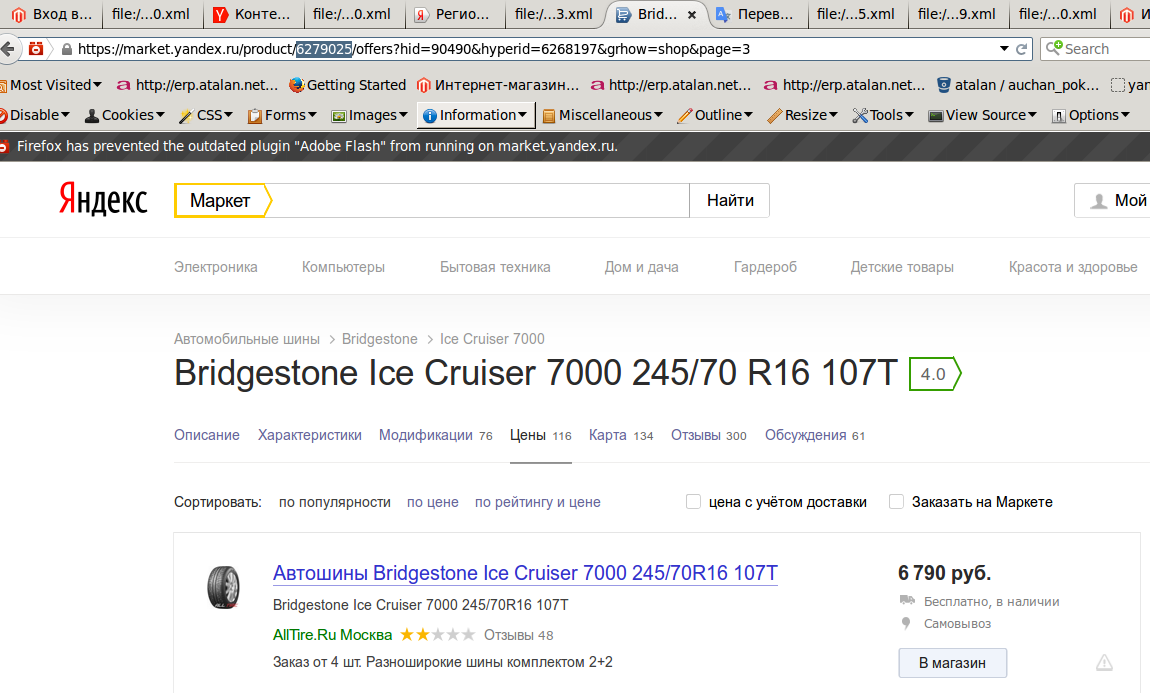Click the Яндекс logo
The image size is (1150, 693).
(x=103, y=199)
